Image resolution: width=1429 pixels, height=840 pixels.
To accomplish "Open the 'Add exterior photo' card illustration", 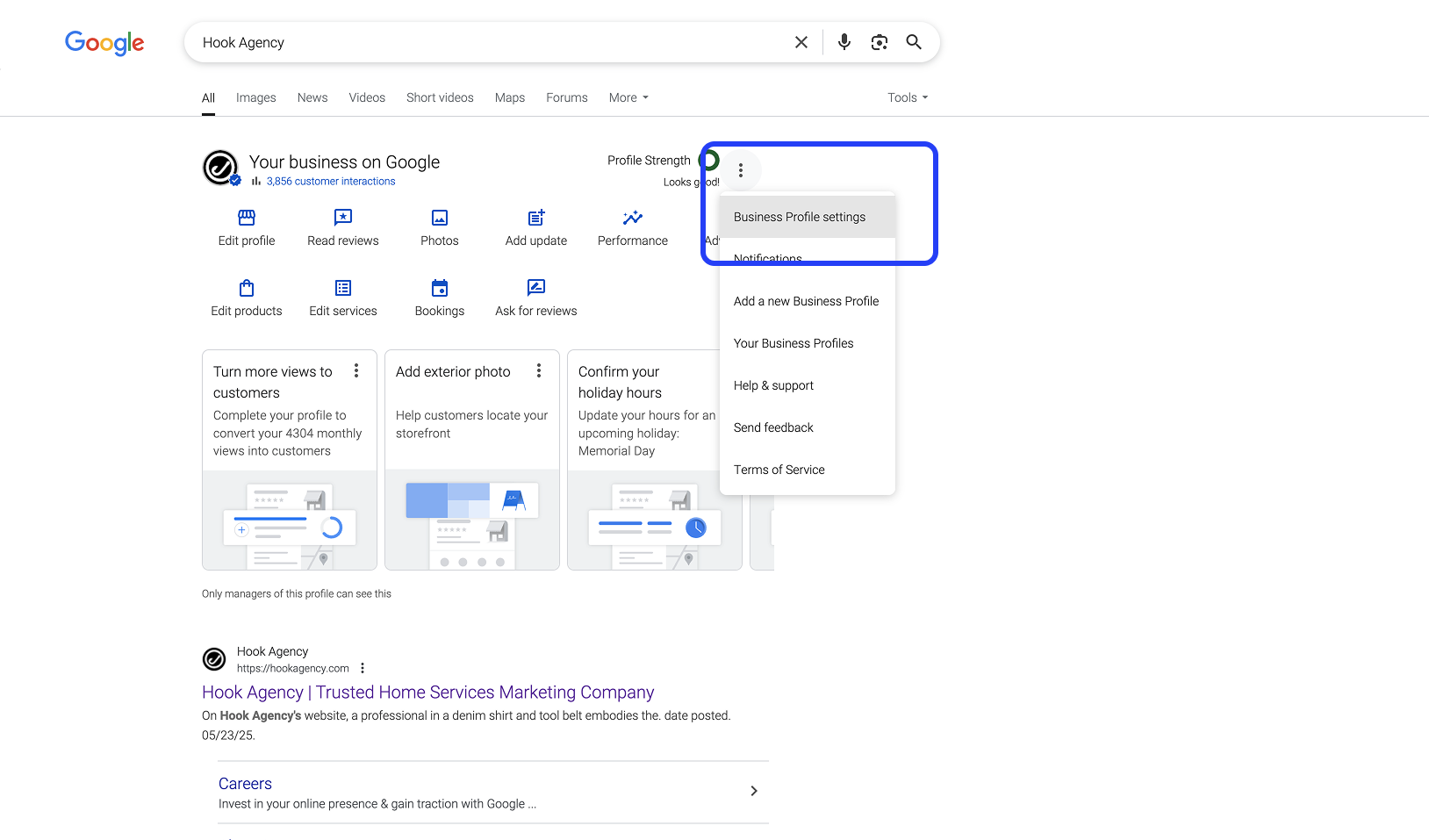I will point(472,521).
